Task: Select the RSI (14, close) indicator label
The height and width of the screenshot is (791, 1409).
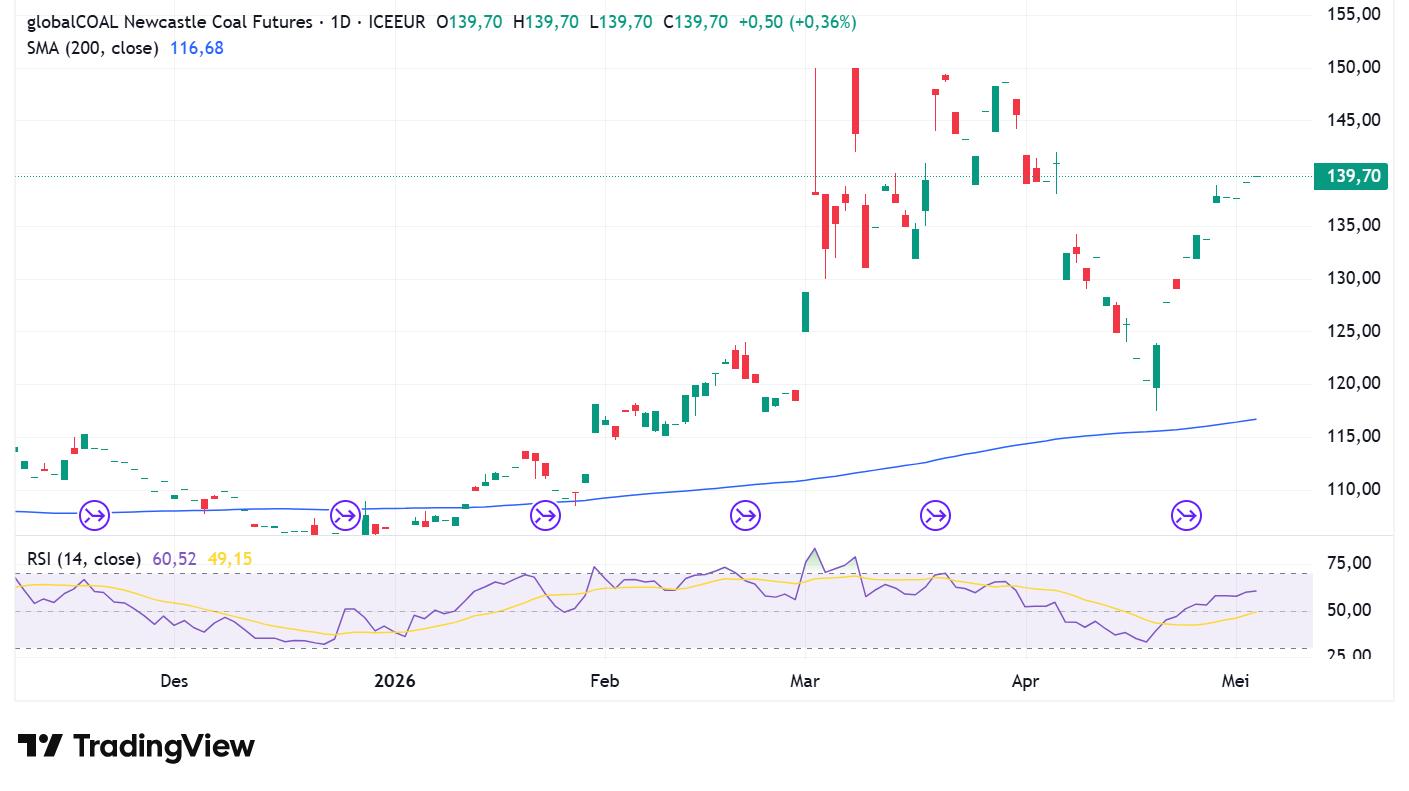Action: pos(84,559)
